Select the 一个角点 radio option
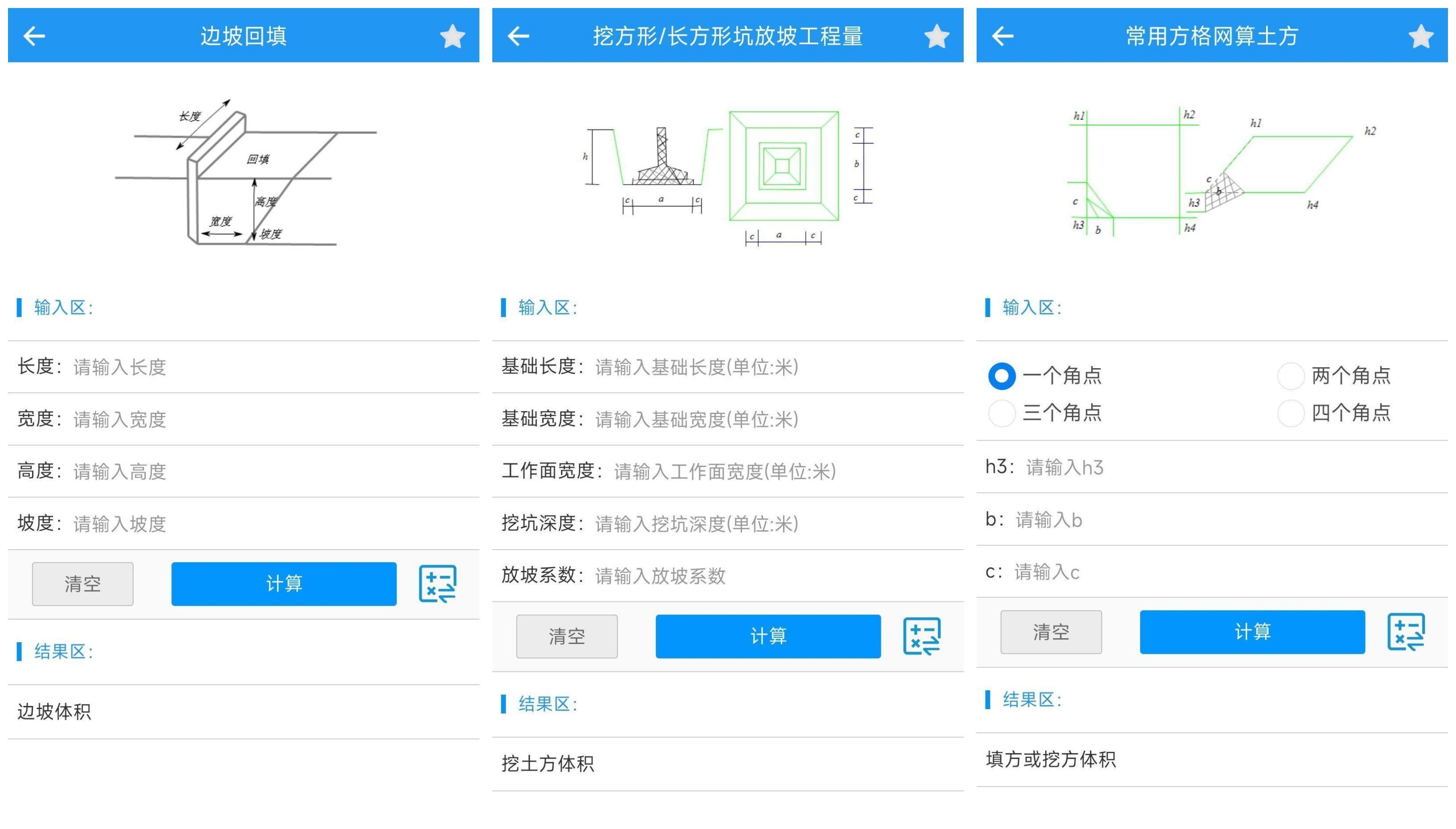This screenshot has width=1456, height=829. [x=1002, y=376]
